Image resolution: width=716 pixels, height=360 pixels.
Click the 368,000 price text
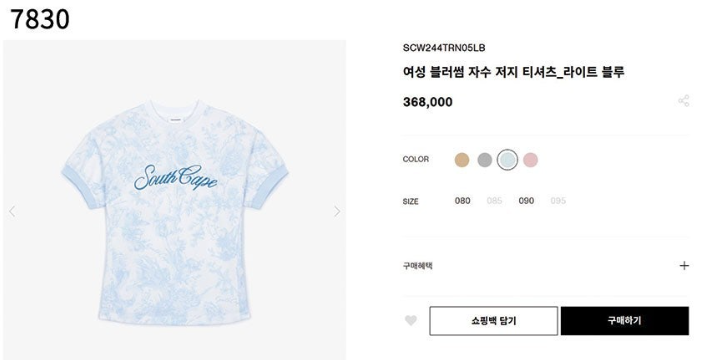(428, 102)
